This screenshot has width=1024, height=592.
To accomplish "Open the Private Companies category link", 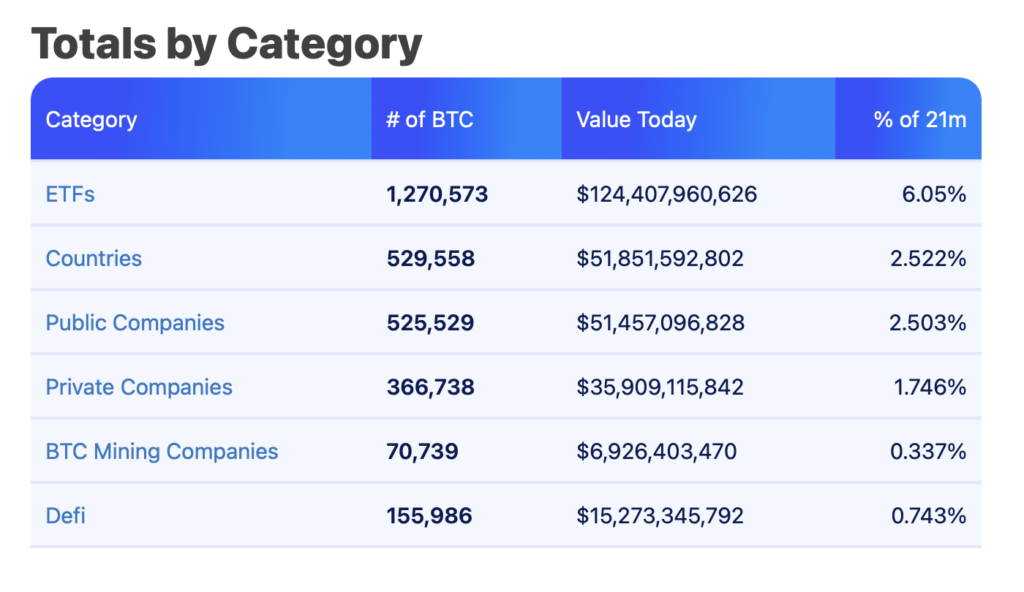I will pyautogui.click(x=139, y=387).
